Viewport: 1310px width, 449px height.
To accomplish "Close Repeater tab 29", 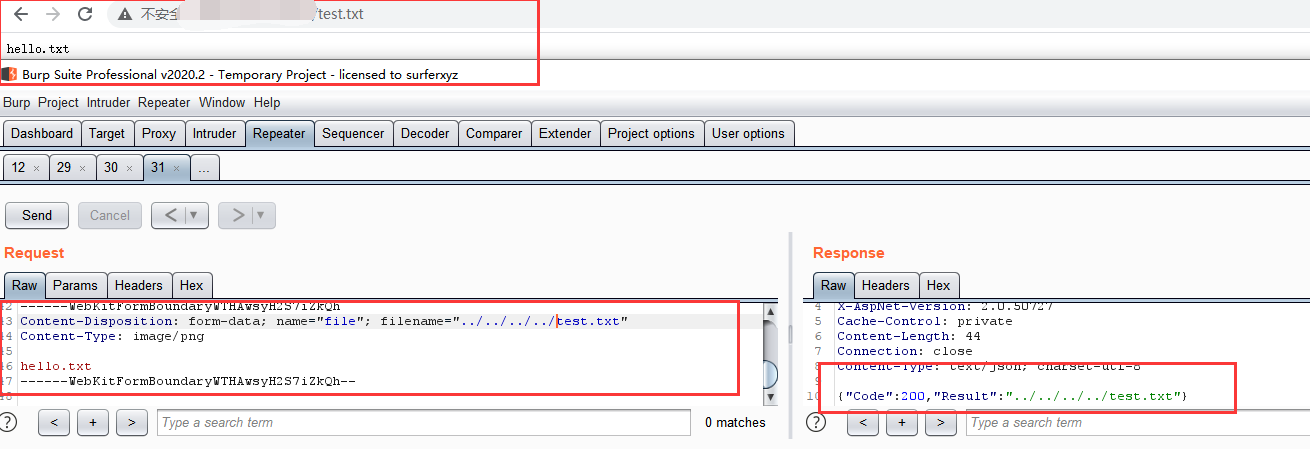I will (82, 168).
